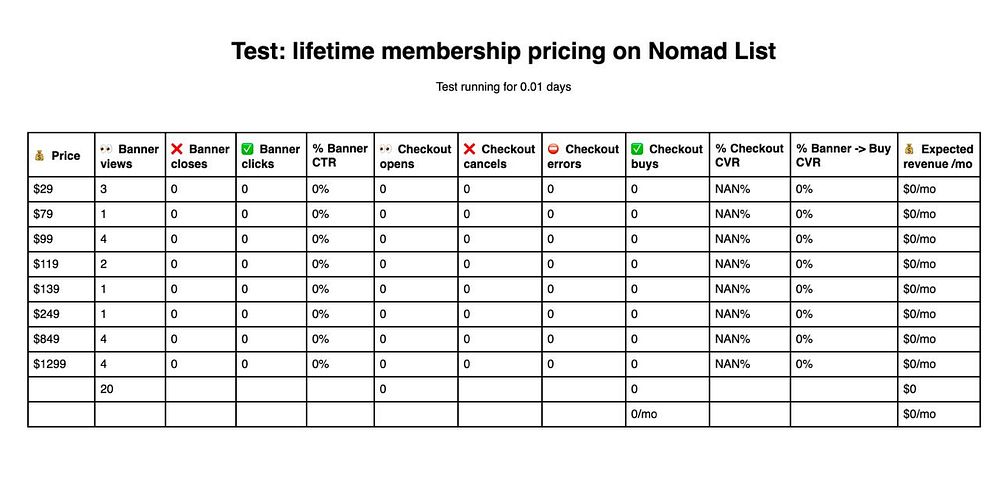Click the green checkmark in Checkout buys header
Viewport: 1000px width, 477px height.
click(x=638, y=149)
